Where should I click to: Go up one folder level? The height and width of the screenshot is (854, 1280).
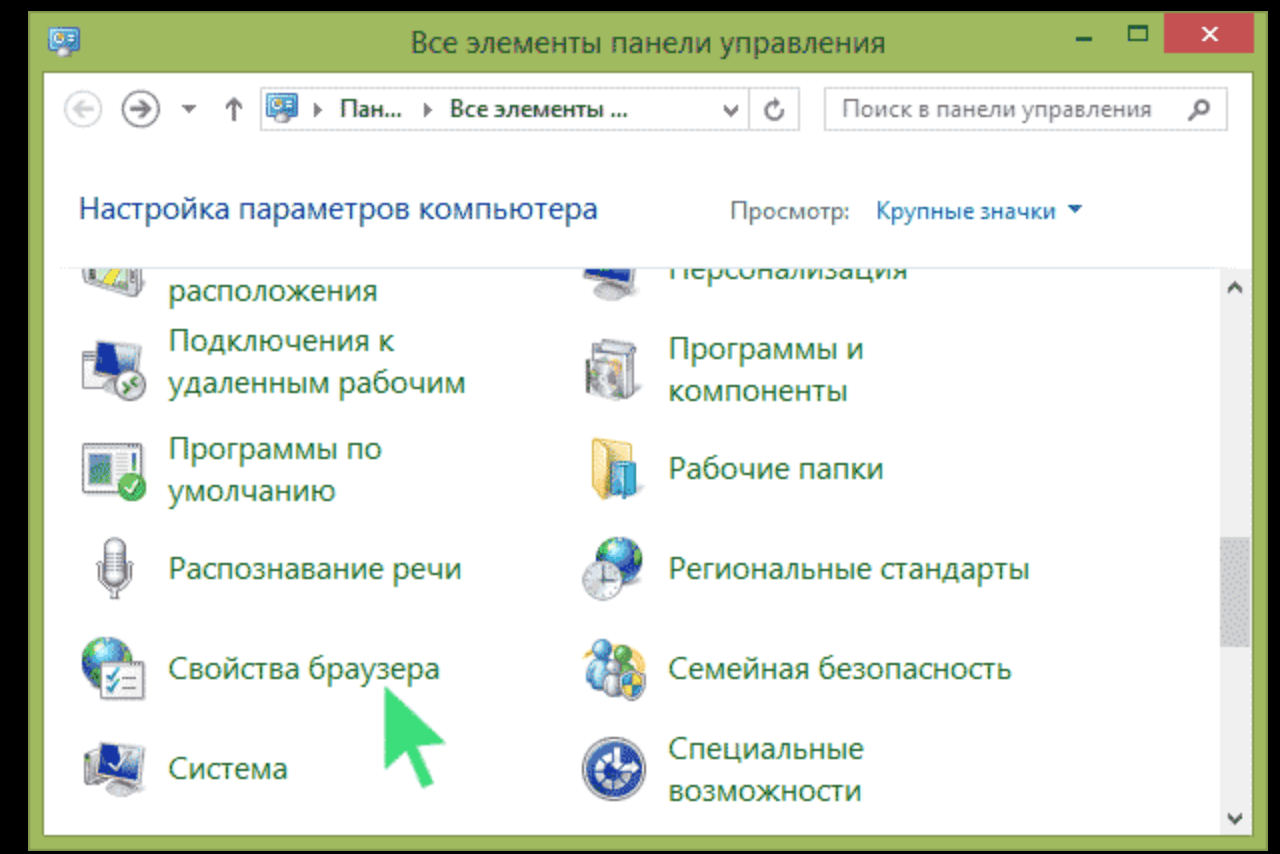(233, 109)
